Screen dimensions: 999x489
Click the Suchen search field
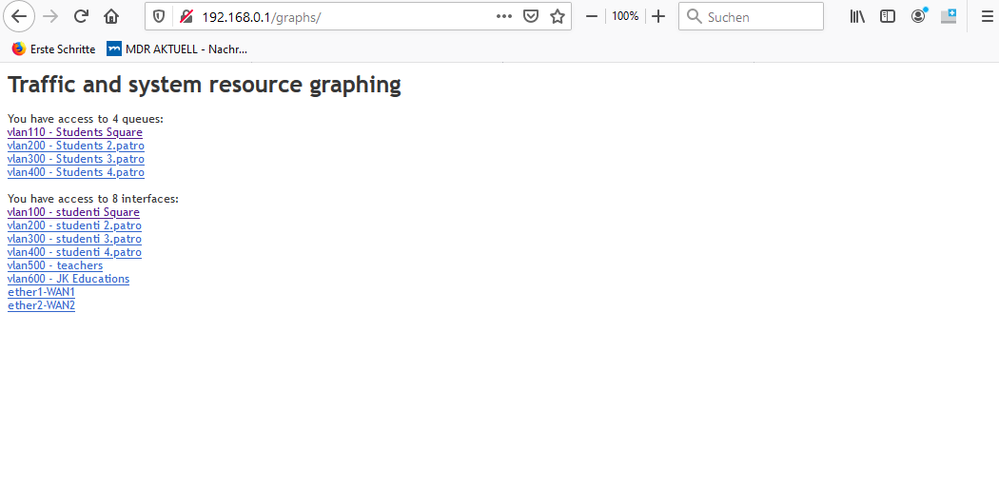[x=751, y=17]
